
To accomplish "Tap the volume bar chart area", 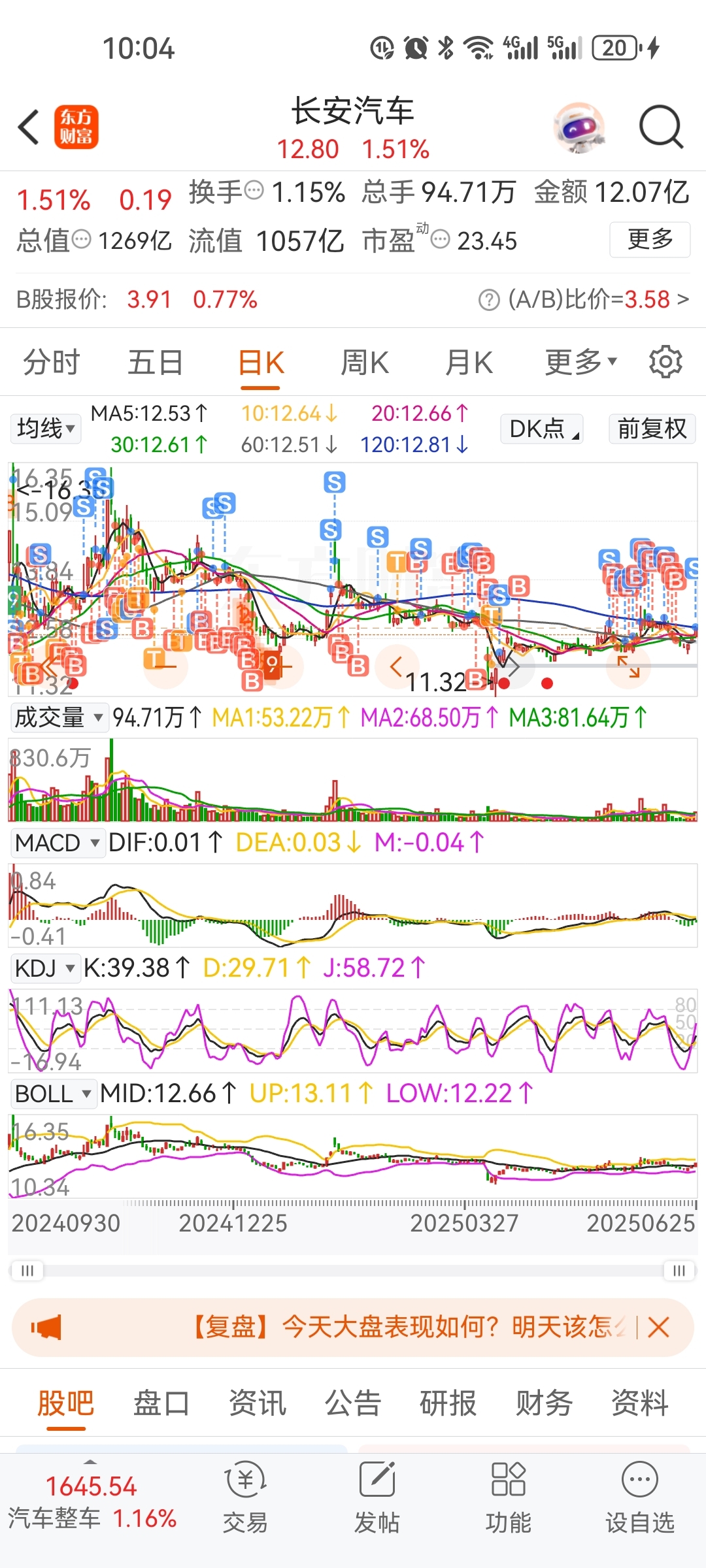I will (x=353, y=779).
